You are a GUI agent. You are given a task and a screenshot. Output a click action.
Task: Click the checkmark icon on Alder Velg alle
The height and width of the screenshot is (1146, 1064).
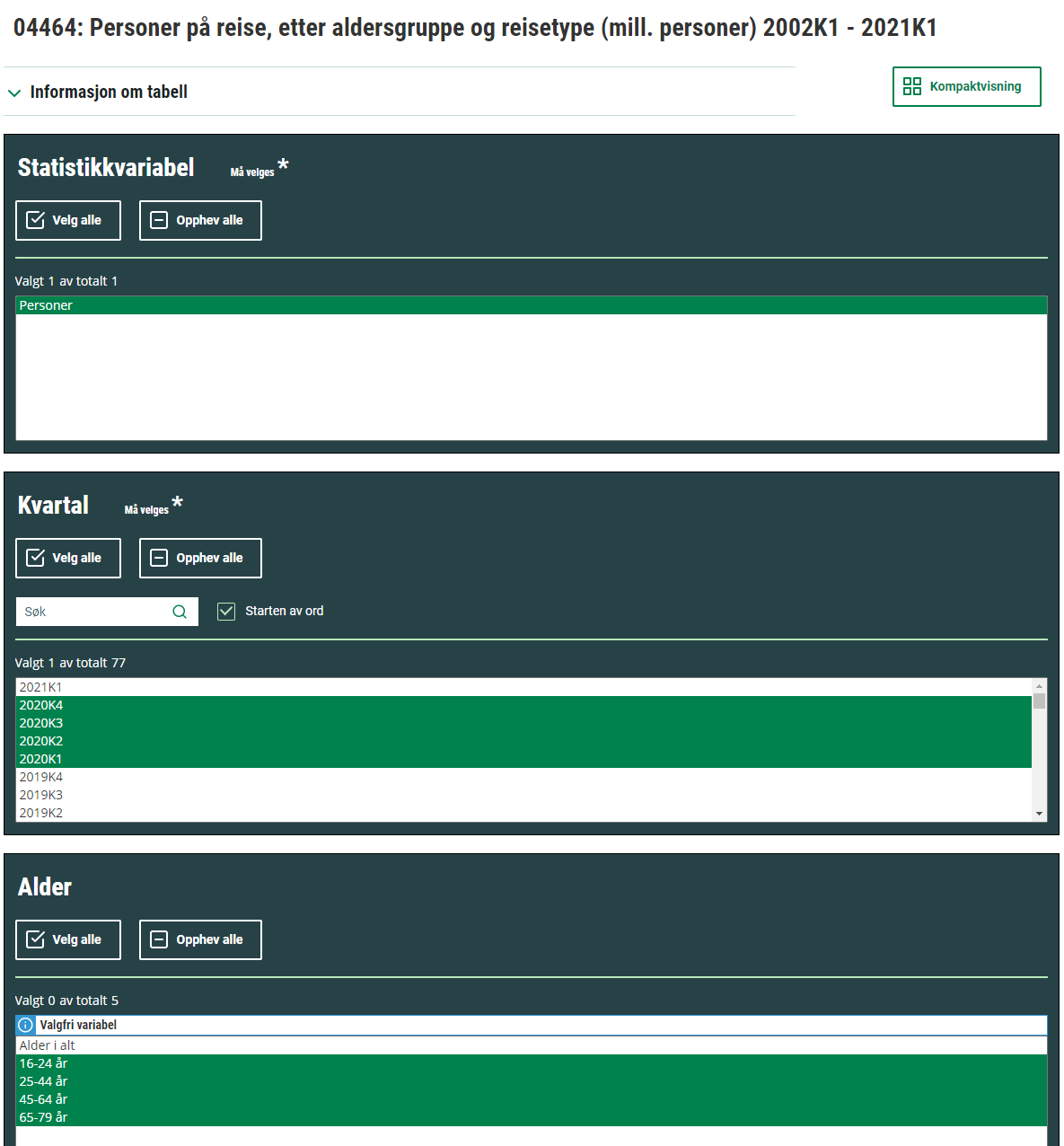(36, 939)
